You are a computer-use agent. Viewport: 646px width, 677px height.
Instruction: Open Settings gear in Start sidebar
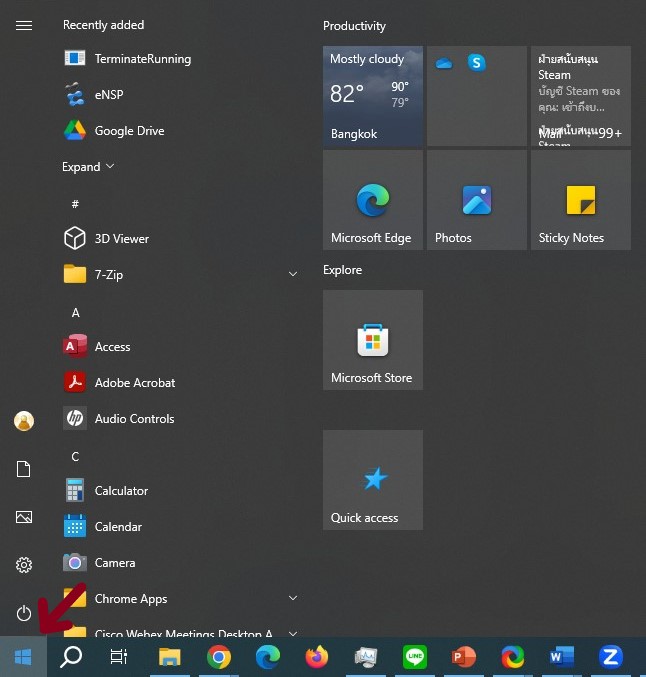point(24,565)
